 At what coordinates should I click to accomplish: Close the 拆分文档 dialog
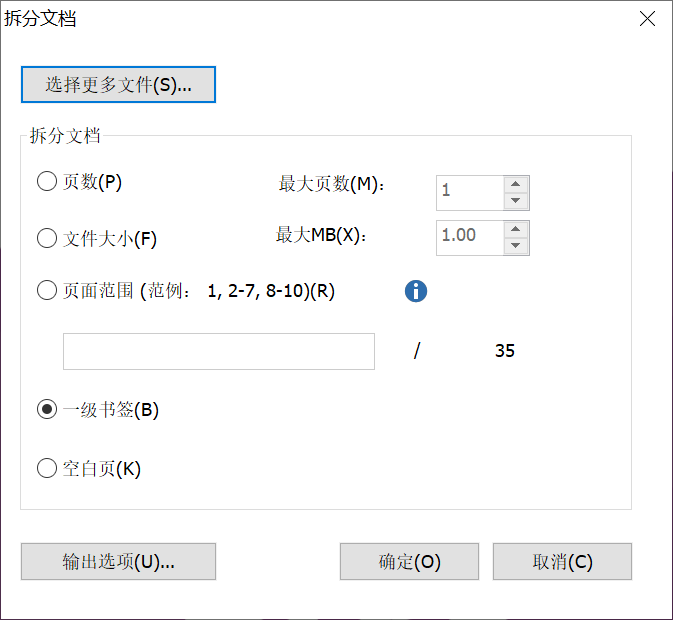[x=647, y=19]
